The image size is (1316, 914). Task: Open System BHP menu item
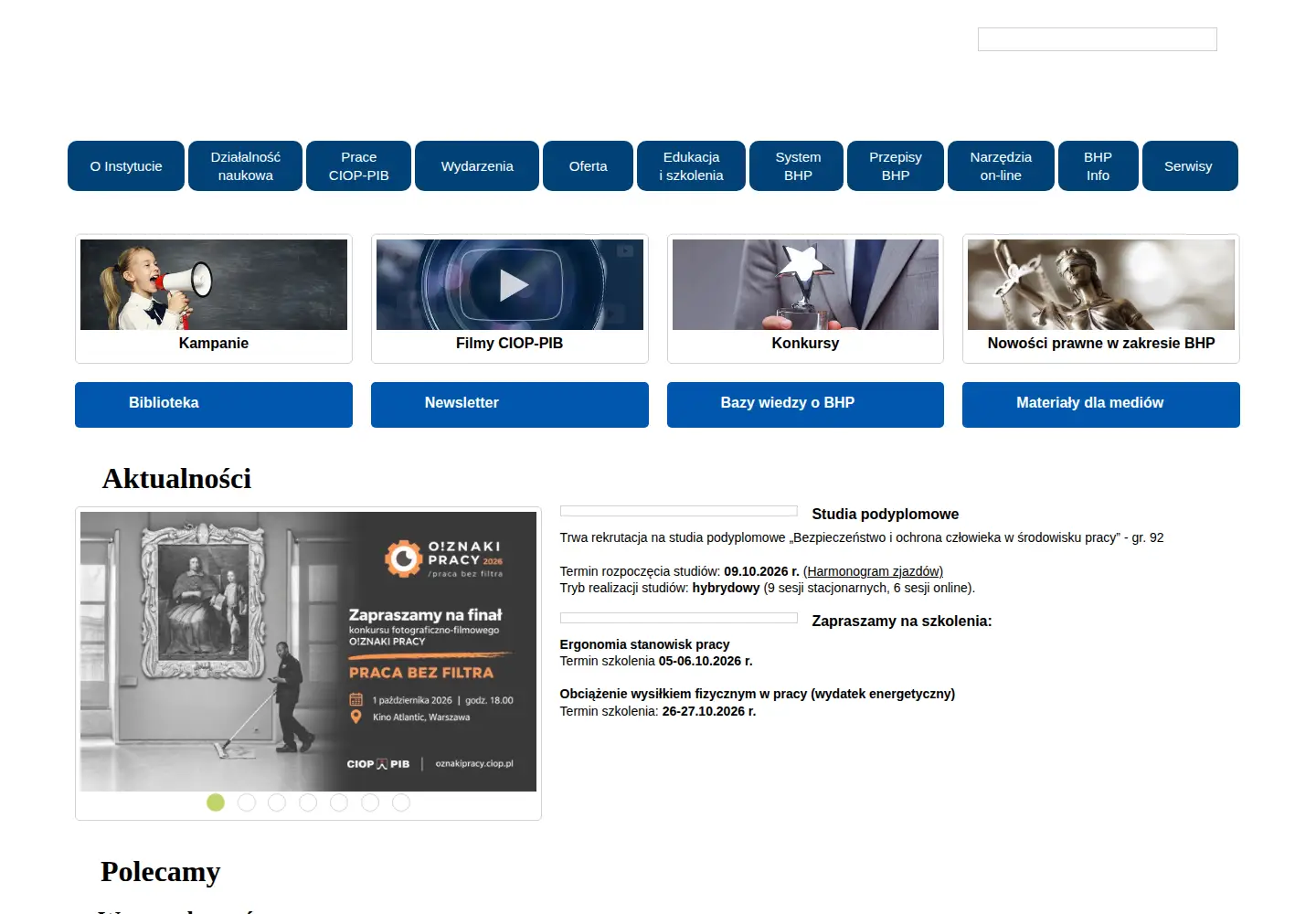pos(798,166)
